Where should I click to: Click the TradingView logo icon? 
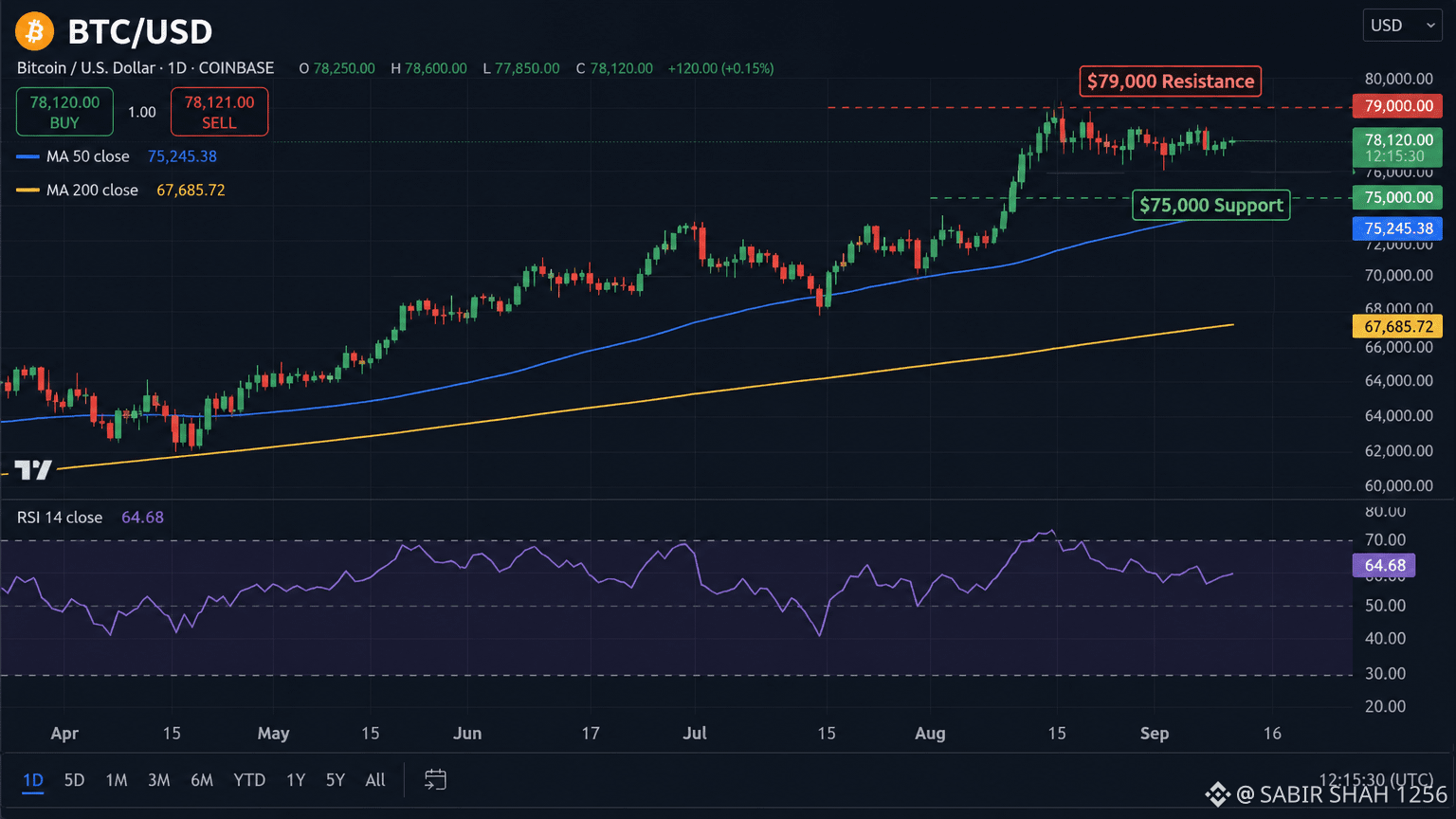pyautogui.click(x=32, y=469)
